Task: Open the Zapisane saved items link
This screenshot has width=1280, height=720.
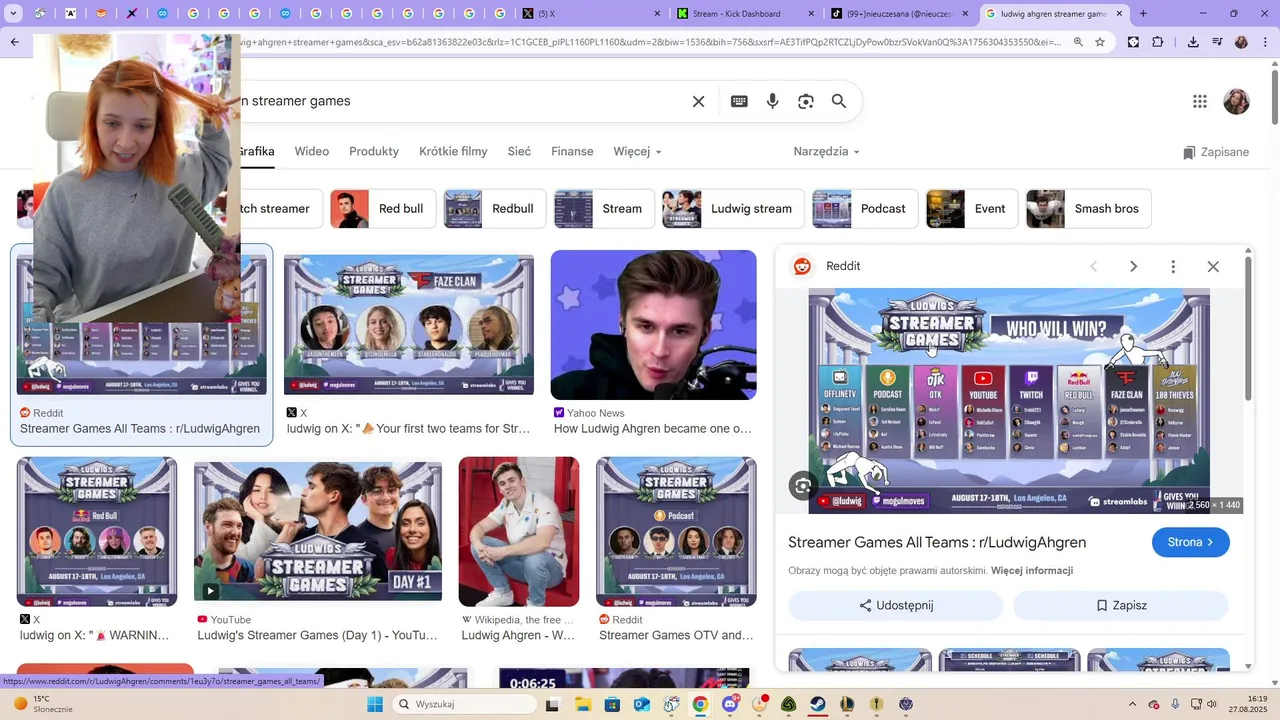Action: click(x=1215, y=152)
